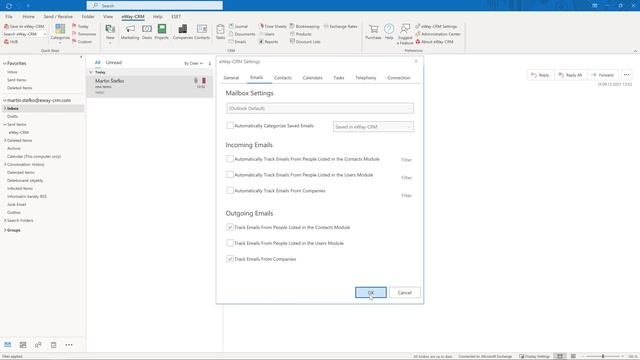Open the By Date sort dropdown
This screenshot has height=360, width=640.
(x=193, y=63)
